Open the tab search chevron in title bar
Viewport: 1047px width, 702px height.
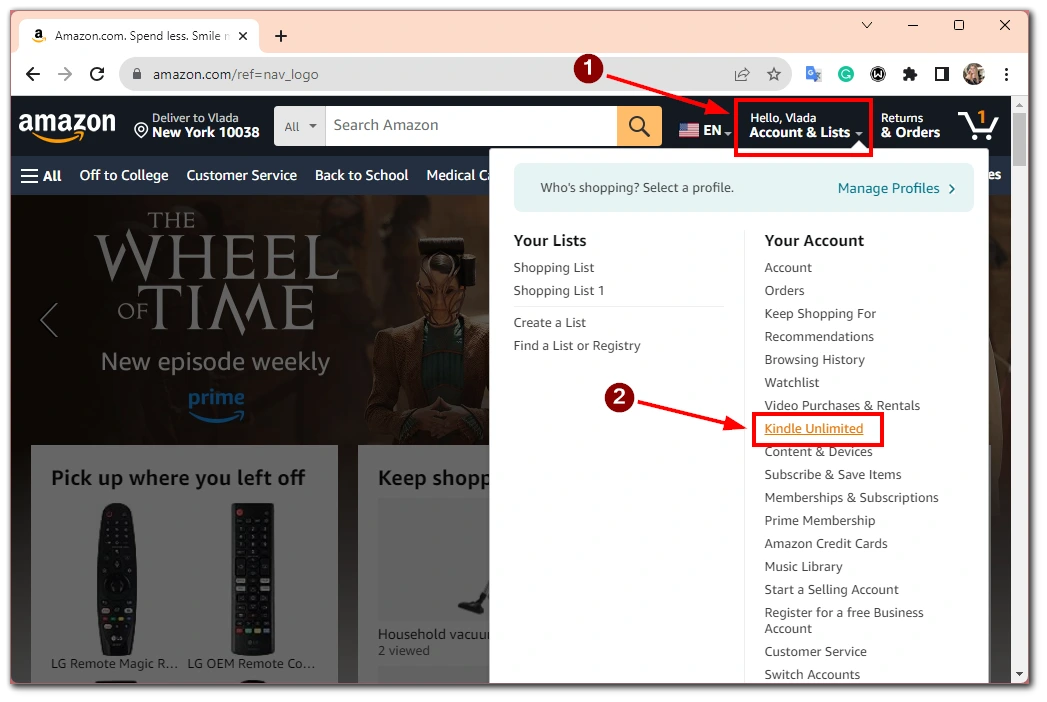pos(867,25)
